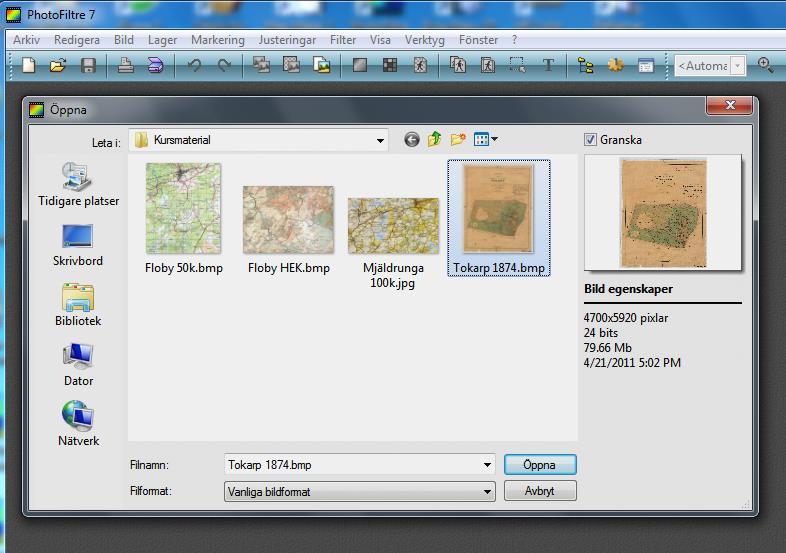Screen dimensions: 786x553
Task: Open the ? help menu
Action: click(x=514, y=40)
